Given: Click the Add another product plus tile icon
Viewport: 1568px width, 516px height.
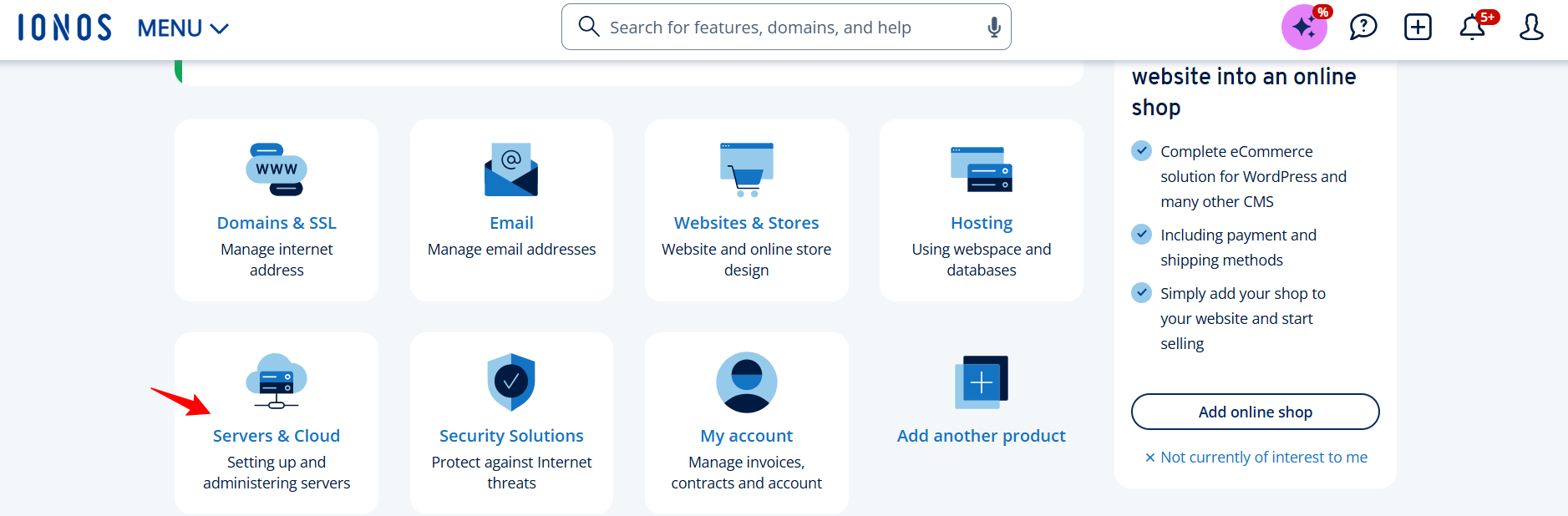Looking at the screenshot, I should [982, 382].
